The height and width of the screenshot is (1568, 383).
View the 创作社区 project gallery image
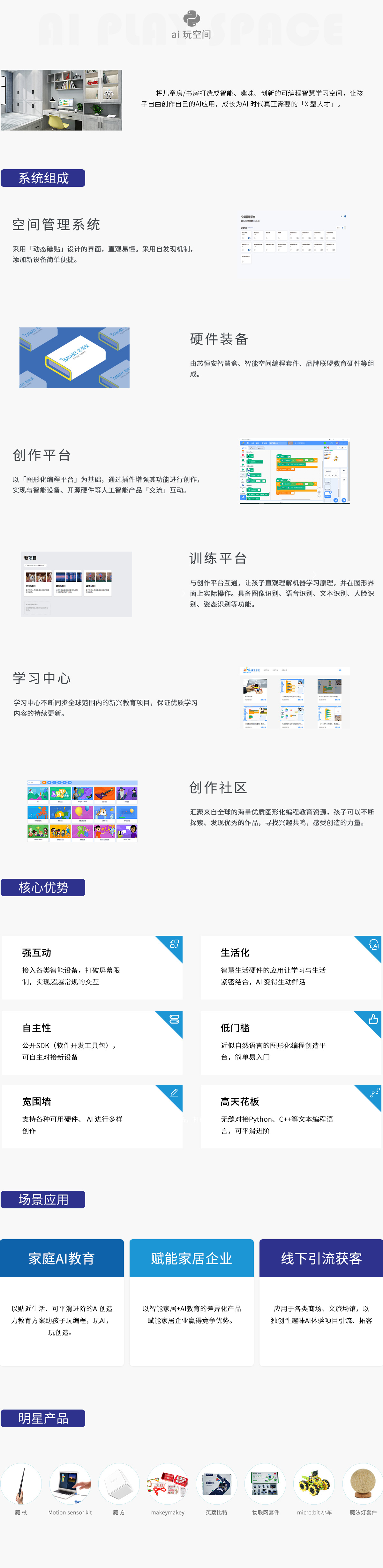[82, 810]
